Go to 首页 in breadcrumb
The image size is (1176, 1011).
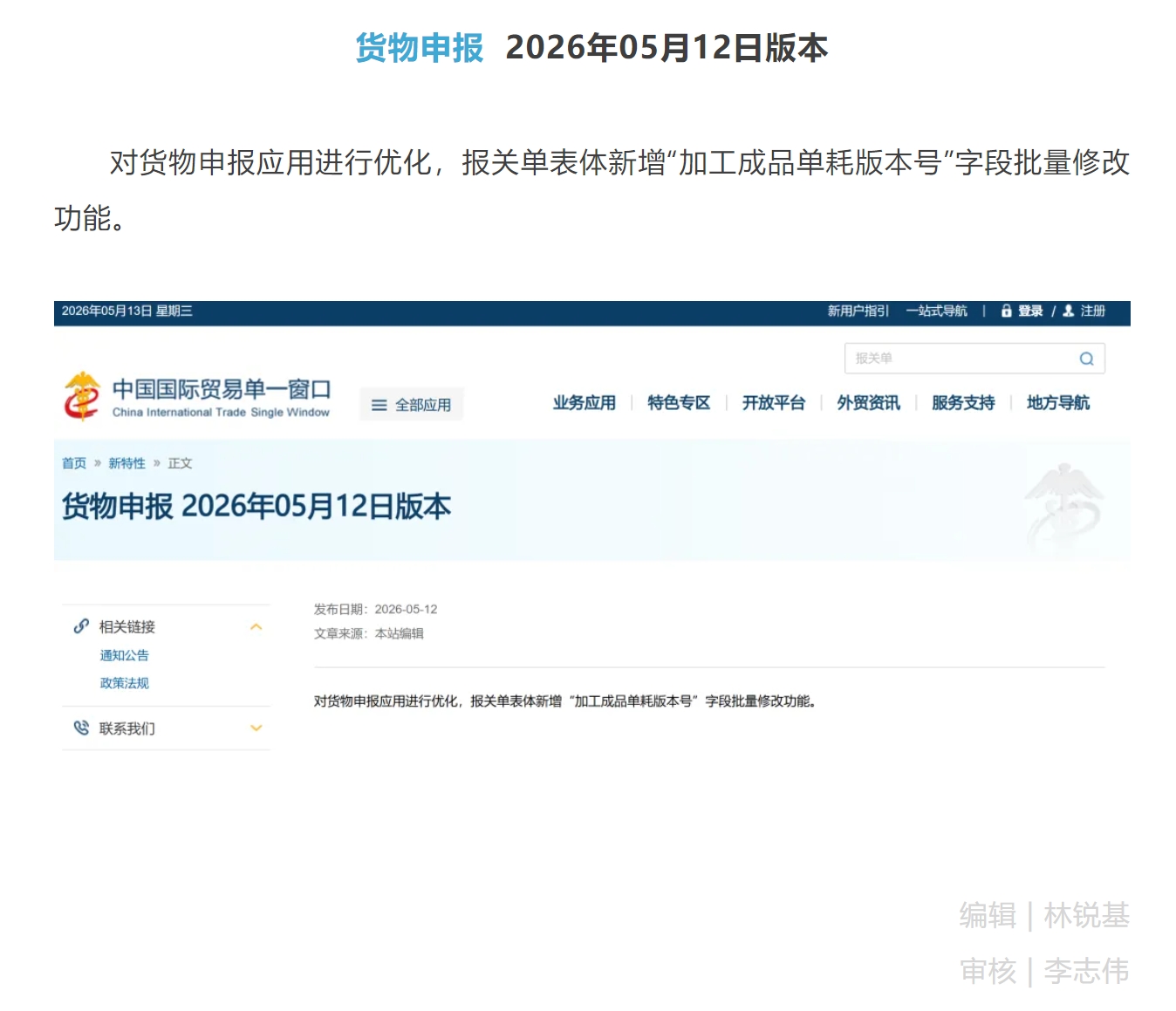click(74, 463)
